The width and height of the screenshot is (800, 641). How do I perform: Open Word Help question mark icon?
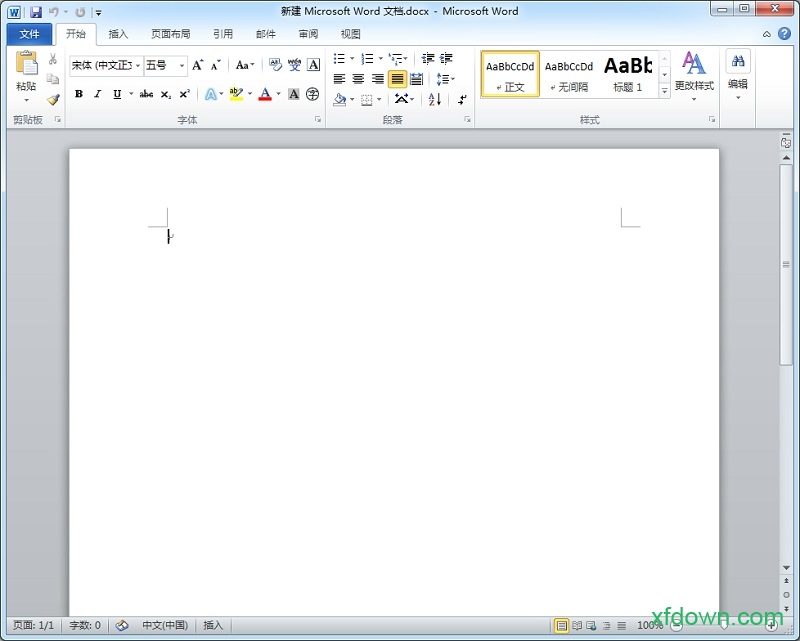pyautogui.click(x=785, y=34)
